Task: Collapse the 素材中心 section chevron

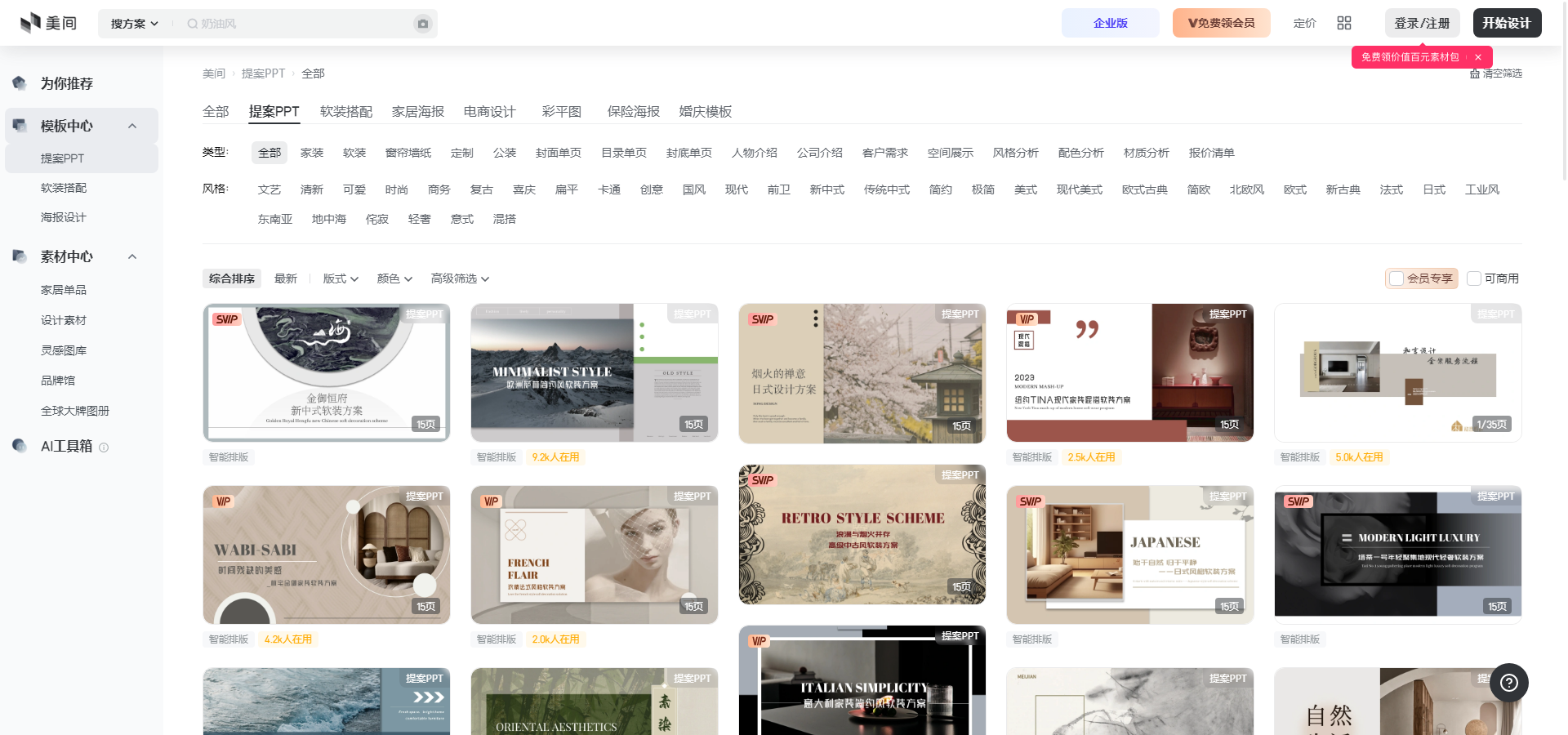Action: coord(132,256)
